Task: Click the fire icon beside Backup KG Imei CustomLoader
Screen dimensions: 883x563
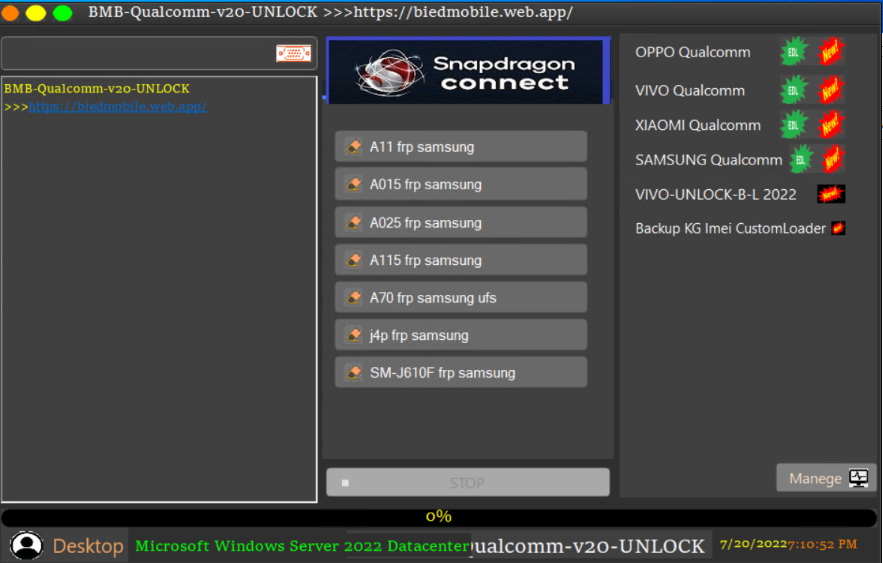Action: pos(838,228)
